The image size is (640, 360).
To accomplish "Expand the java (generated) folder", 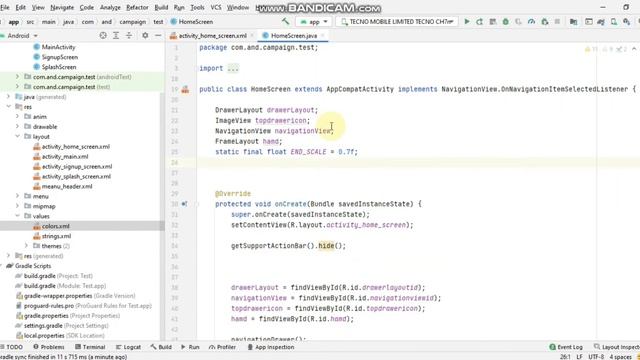I will [x=9, y=97].
